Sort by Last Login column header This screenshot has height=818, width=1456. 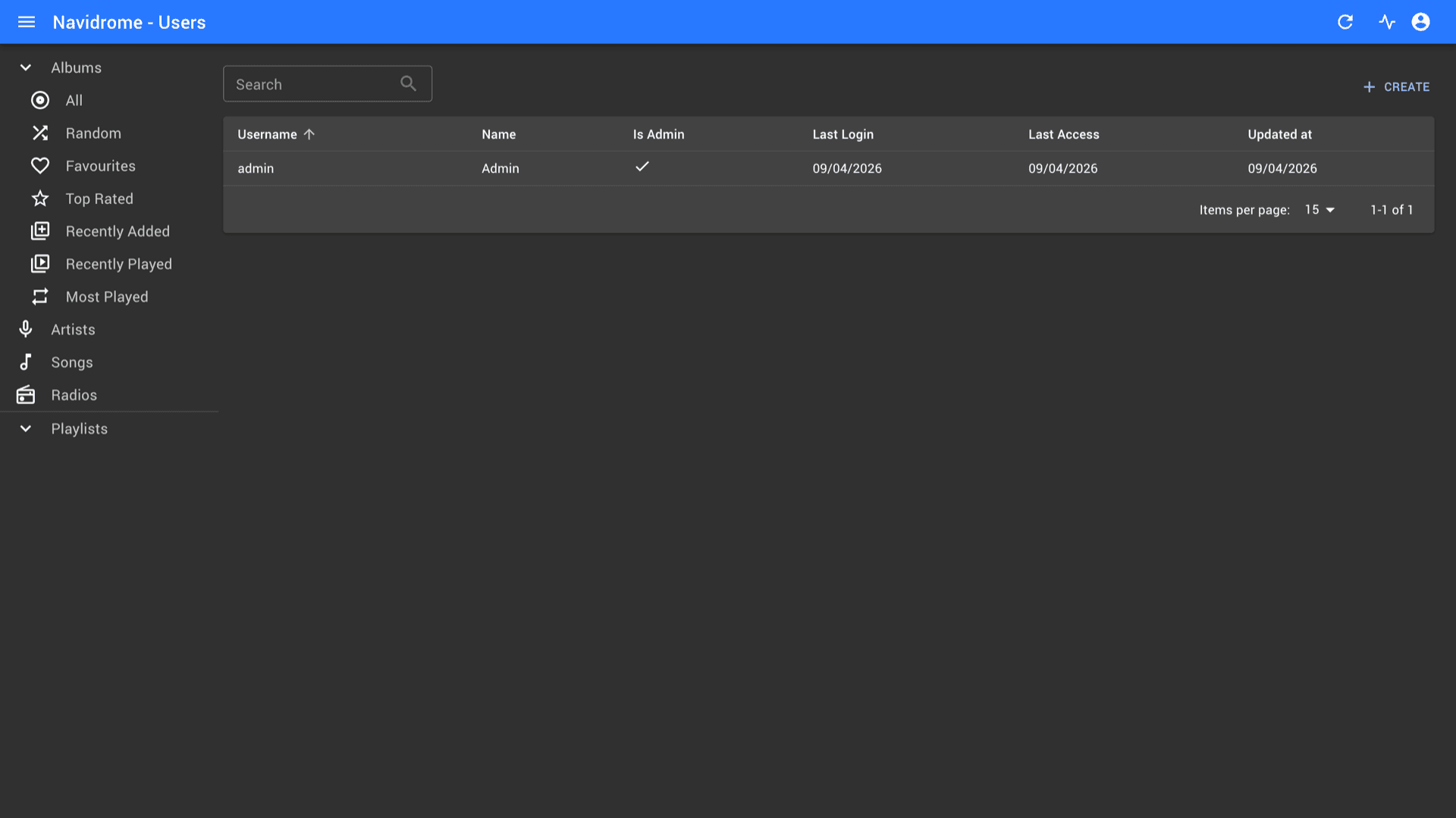click(x=843, y=134)
